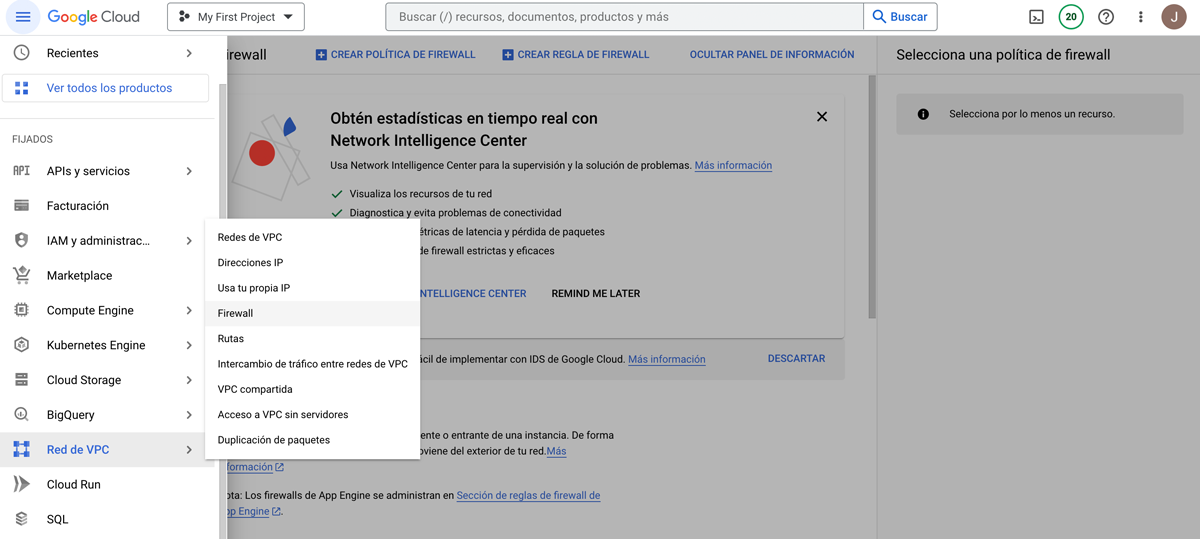Open the three-dot more options menu
This screenshot has height=539, width=1200.
pos(1140,17)
